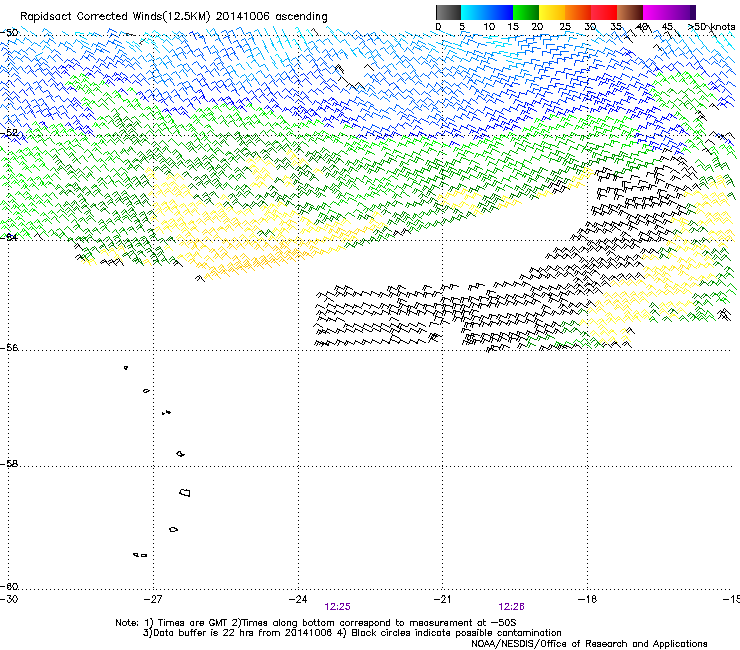Click the magenta 40-45 knots legend swatch
The image size is (740, 650).
(x=656, y=12)
